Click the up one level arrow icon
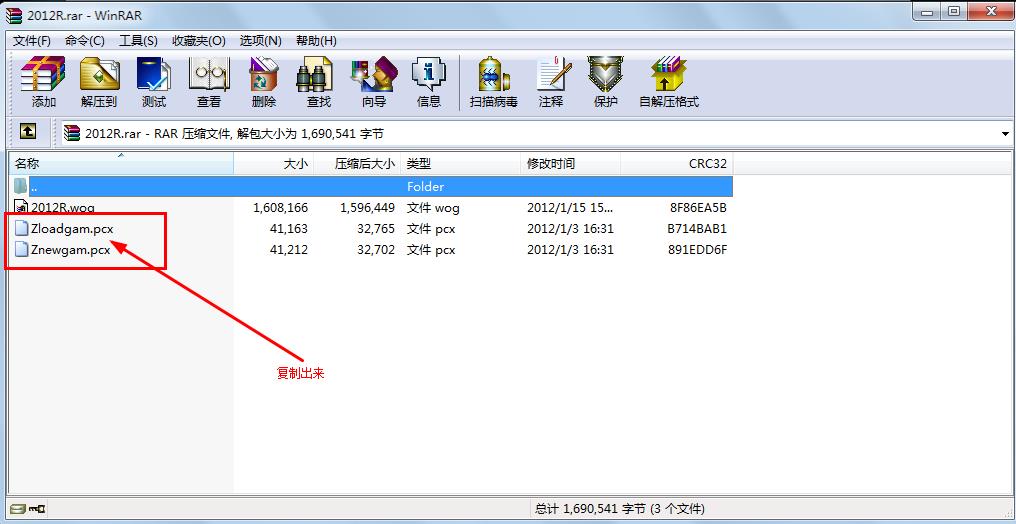This screenshot has height=524, width=1016. tap(27, 132)
